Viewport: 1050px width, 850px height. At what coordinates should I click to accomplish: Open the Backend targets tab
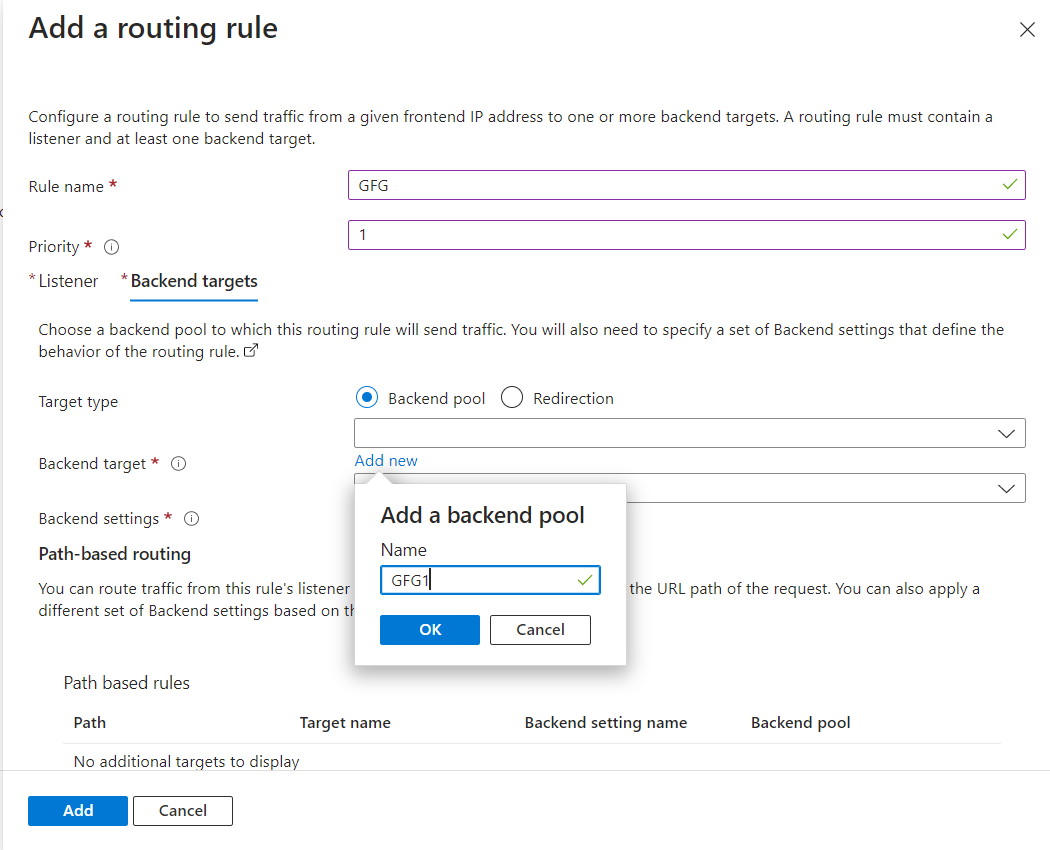(x=194, y=281)
